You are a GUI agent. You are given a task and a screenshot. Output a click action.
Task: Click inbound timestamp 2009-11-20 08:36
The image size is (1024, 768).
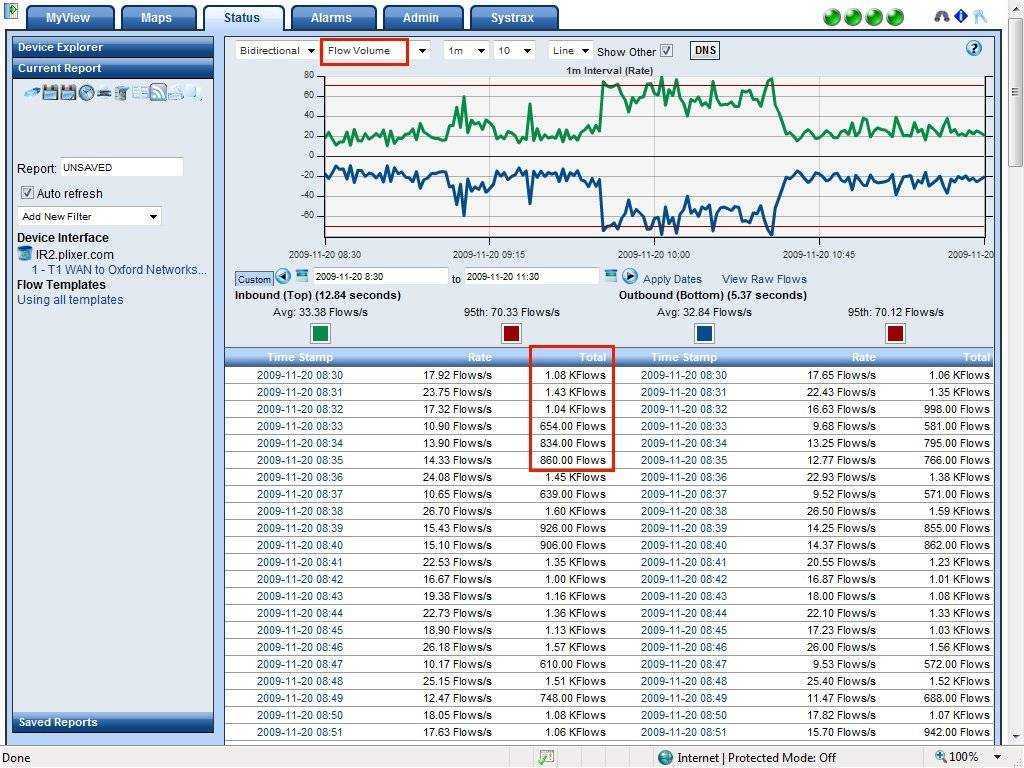coord(300,477)
